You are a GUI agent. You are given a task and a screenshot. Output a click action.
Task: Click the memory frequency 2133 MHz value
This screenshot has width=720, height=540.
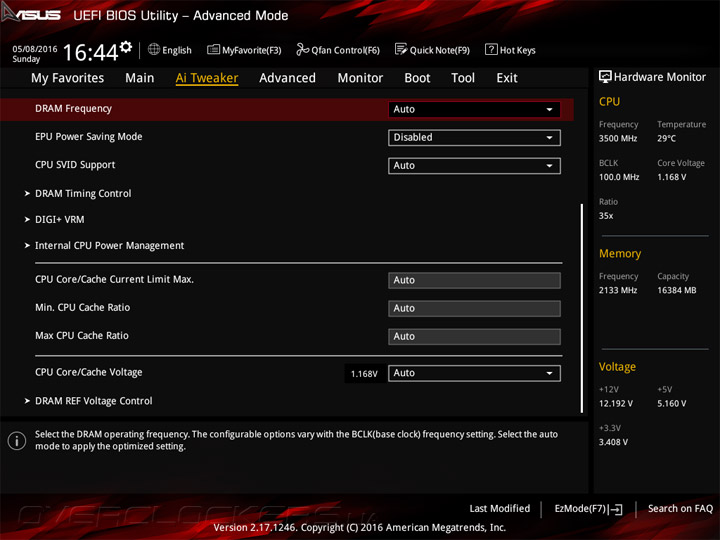pos(618,290)
